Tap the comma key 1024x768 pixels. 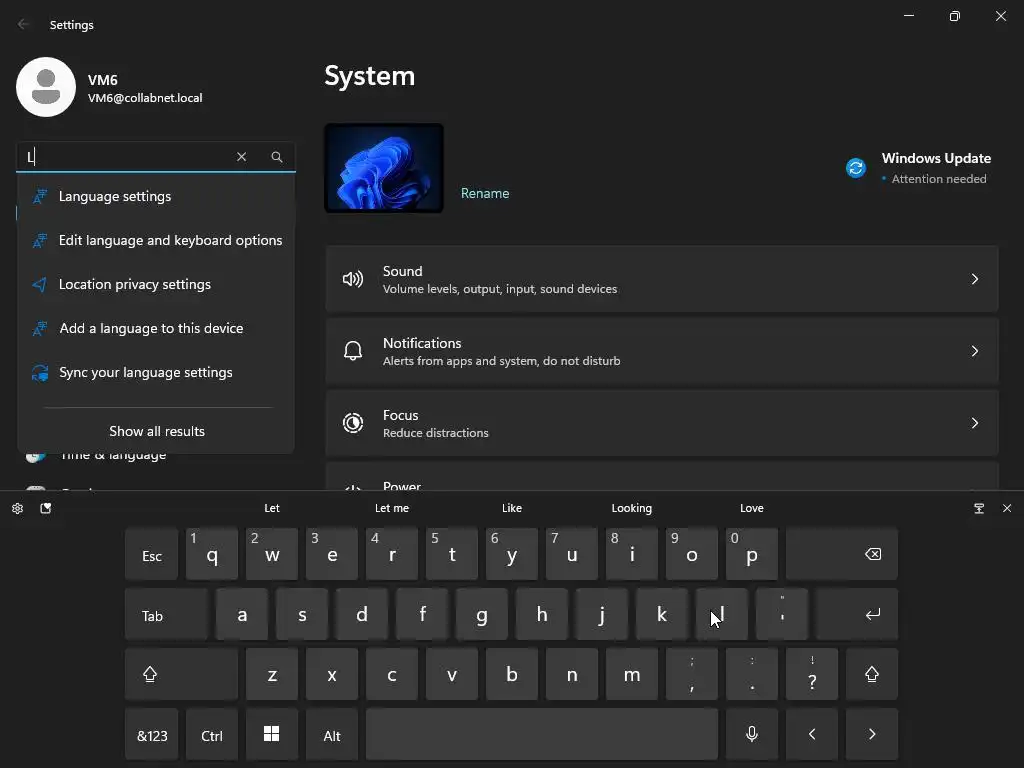[692, 675]
